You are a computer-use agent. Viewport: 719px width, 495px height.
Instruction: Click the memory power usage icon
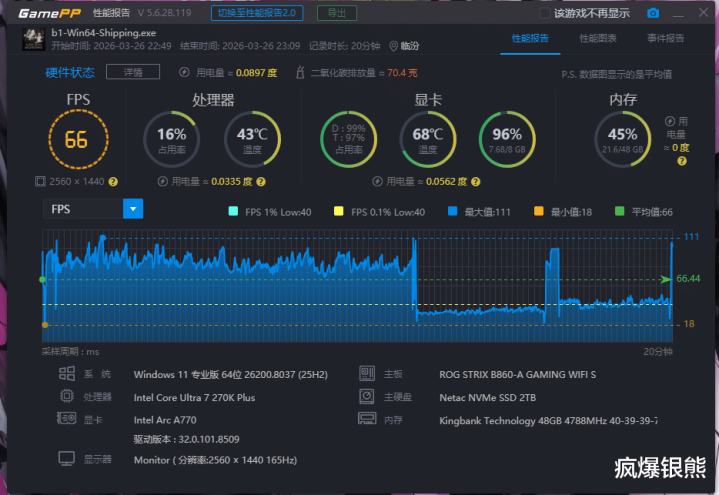click(x=670, y=121)
